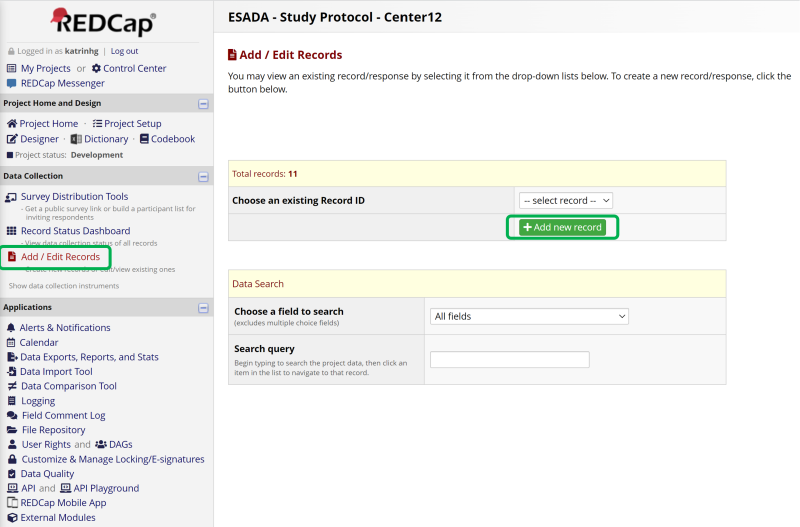
Task: Click the Calendar icon in Applications
Action: [x=11, y=342]
